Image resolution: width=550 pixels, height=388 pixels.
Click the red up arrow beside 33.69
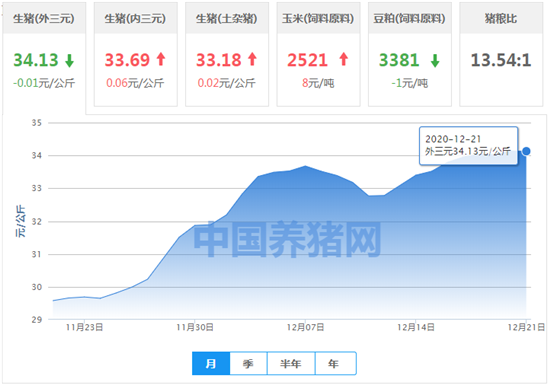[x=161, y=59]
